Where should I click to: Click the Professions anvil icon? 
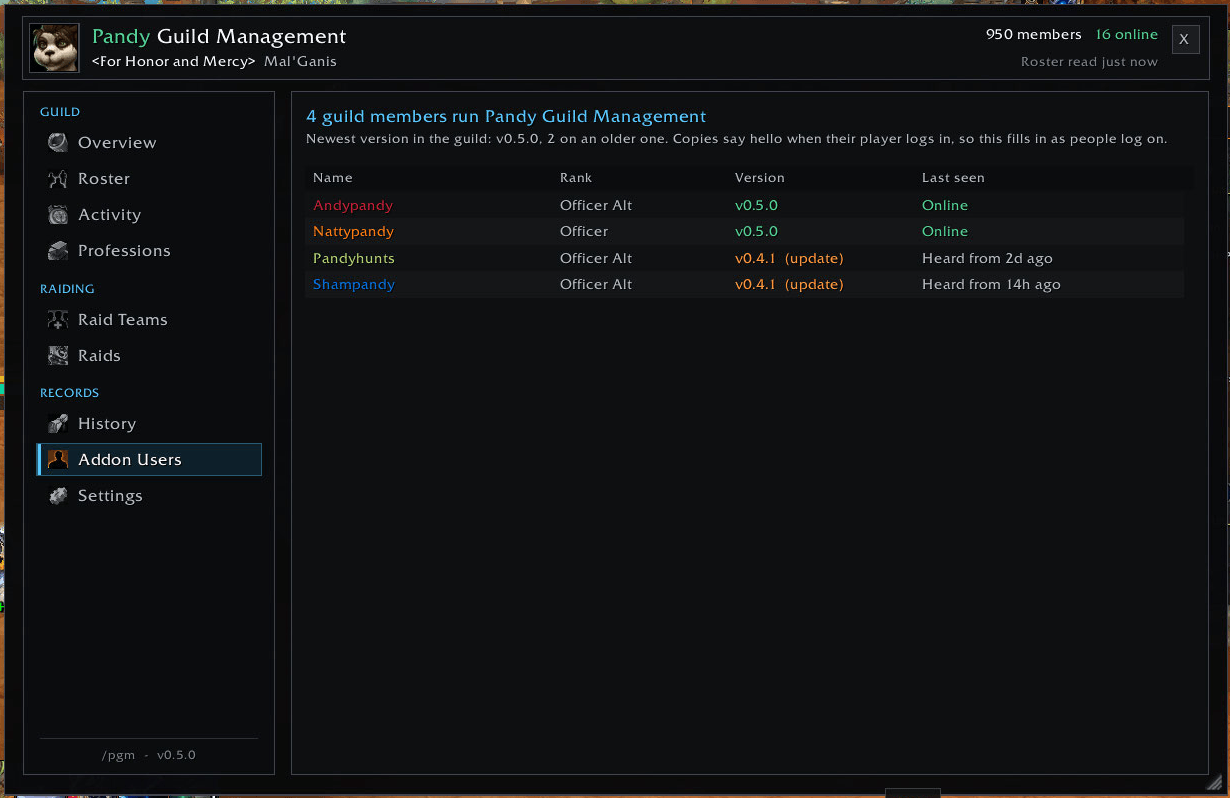(58, 250)
